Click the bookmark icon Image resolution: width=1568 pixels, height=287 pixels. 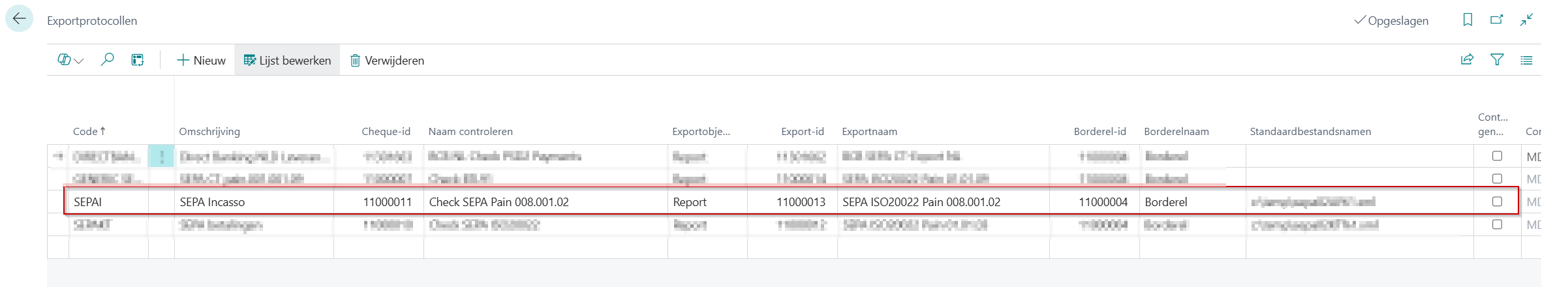point(1468,20)
